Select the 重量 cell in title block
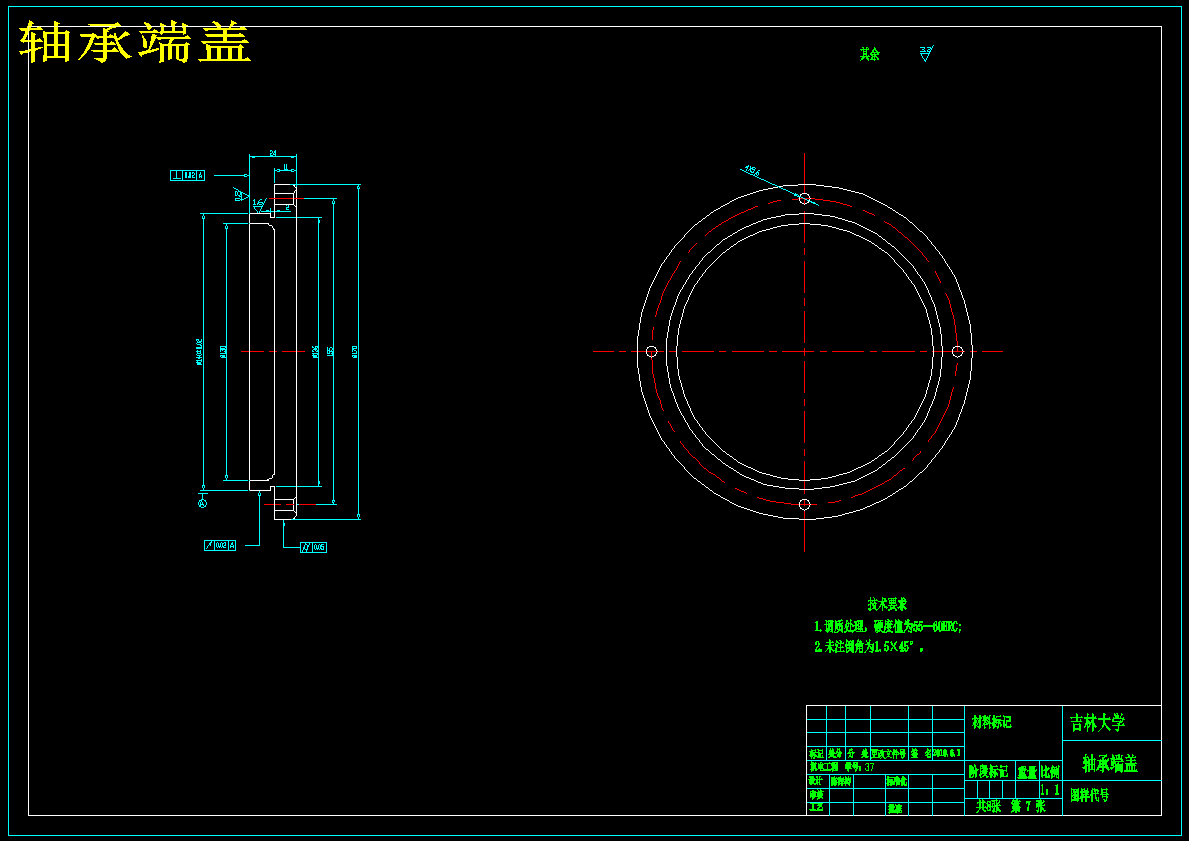Viewport: 1189px width, 841px height. [1027, 772]
